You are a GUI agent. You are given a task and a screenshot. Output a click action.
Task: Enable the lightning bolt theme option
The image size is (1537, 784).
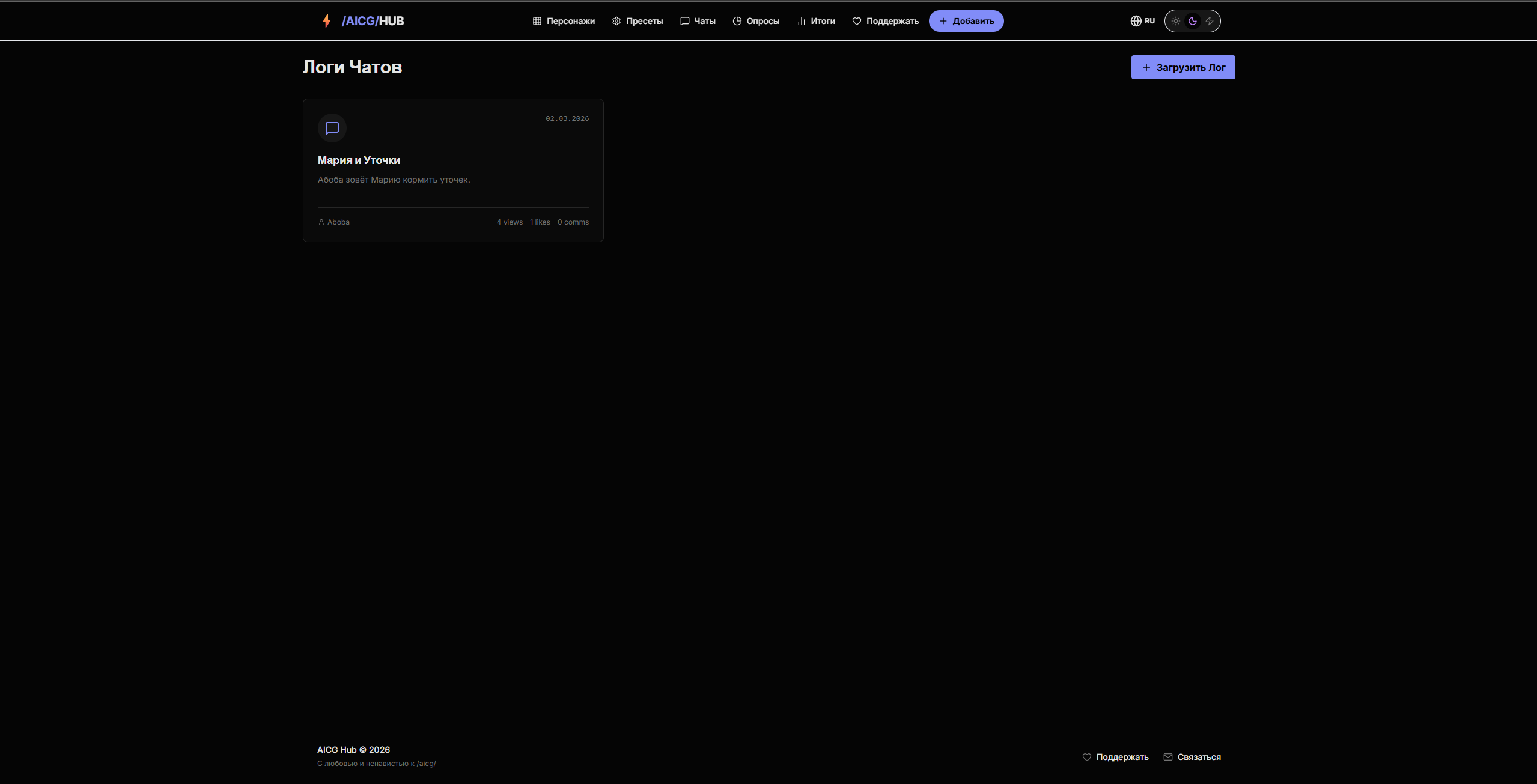pos(1210,21)
